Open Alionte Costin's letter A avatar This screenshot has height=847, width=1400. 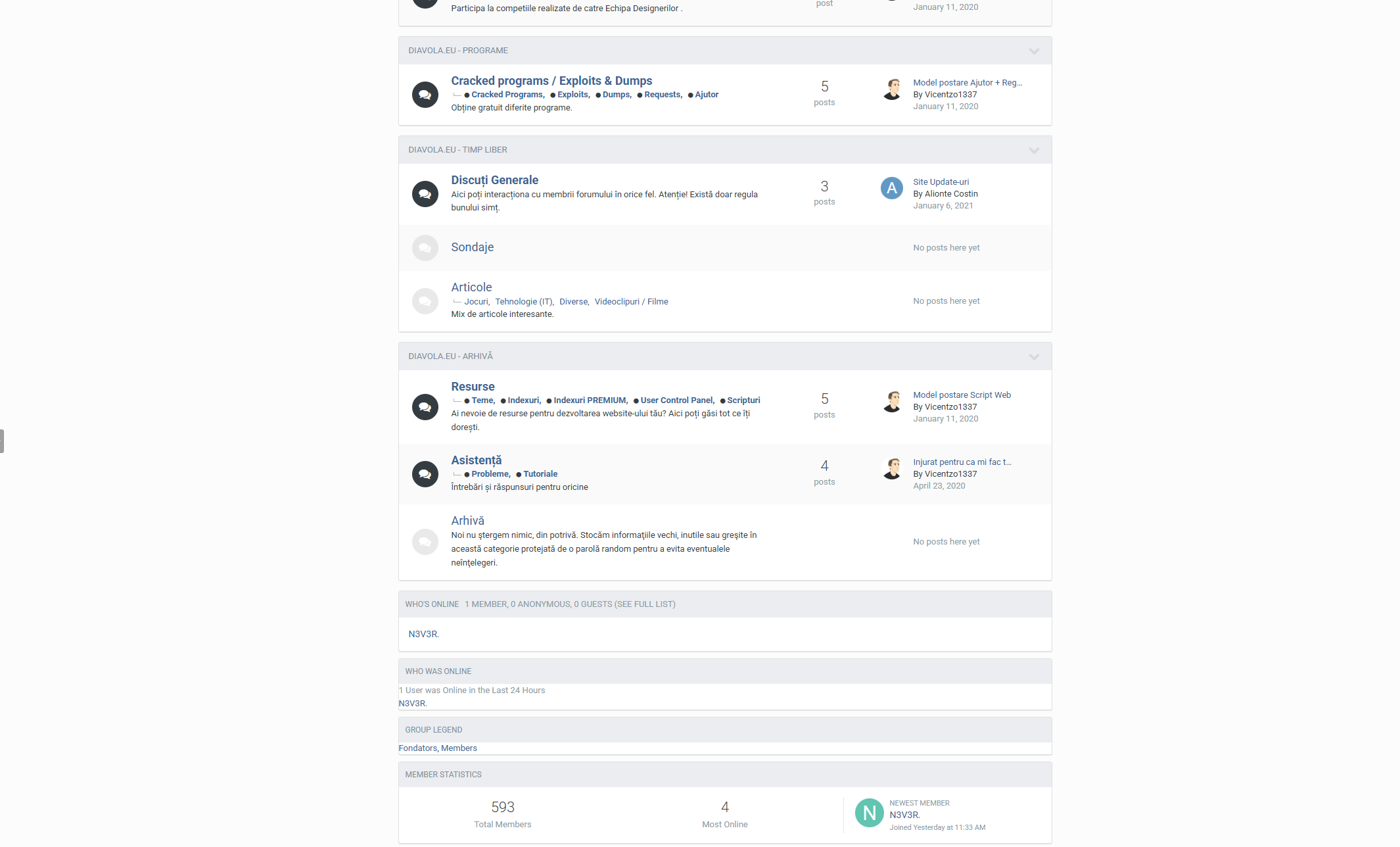(891, 188)
